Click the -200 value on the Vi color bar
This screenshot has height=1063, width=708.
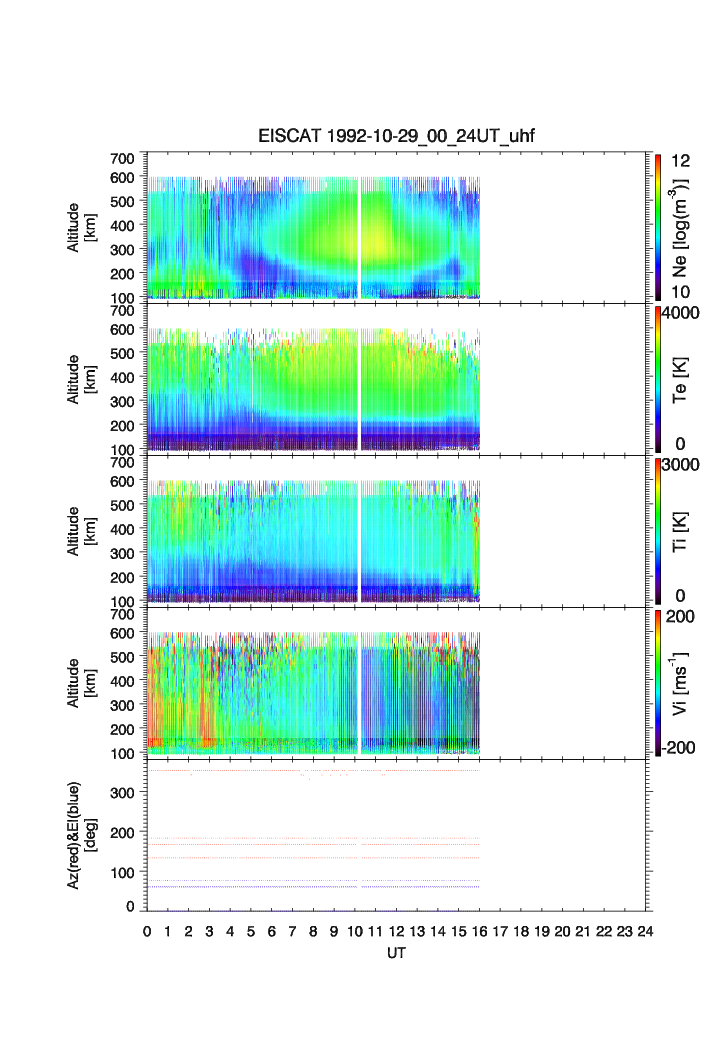(x=678, y=748)
